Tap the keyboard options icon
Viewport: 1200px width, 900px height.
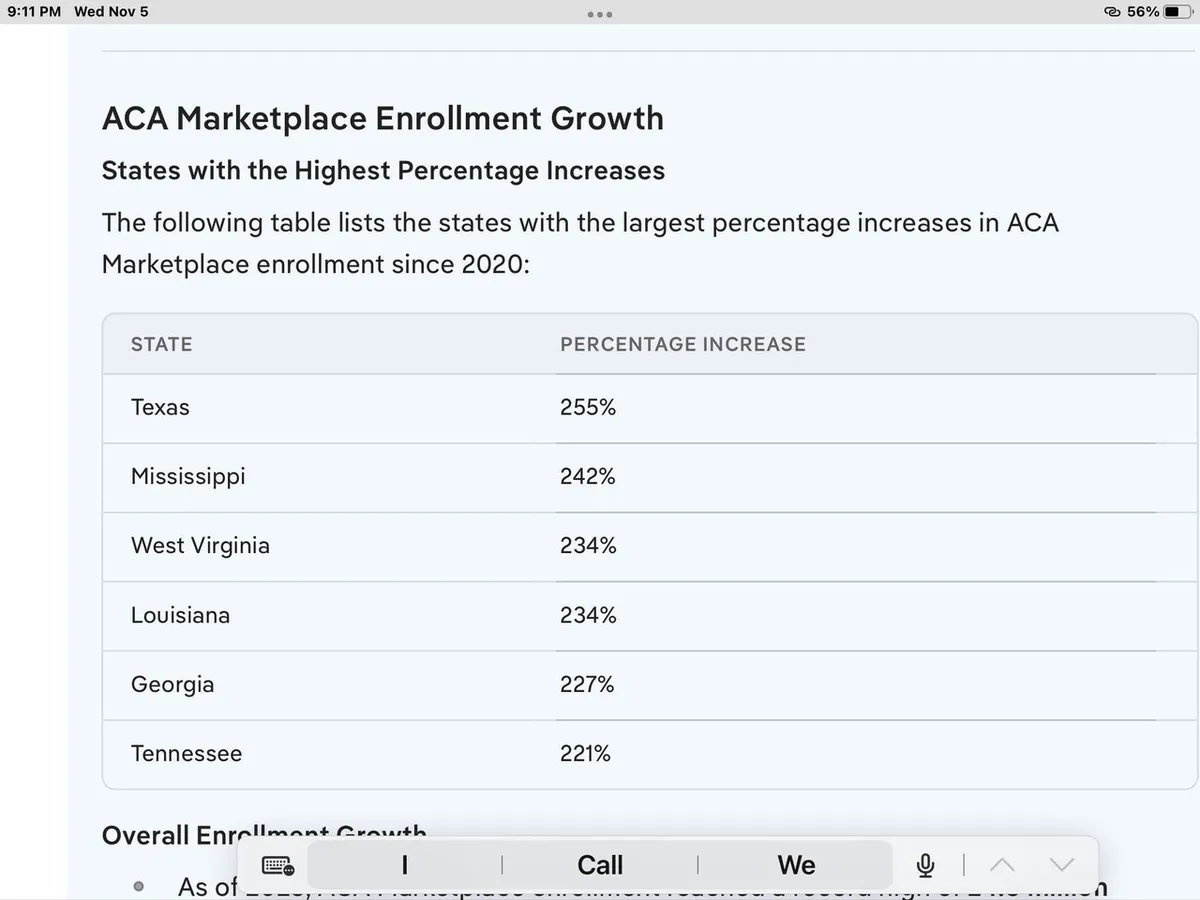click(277, 865)
